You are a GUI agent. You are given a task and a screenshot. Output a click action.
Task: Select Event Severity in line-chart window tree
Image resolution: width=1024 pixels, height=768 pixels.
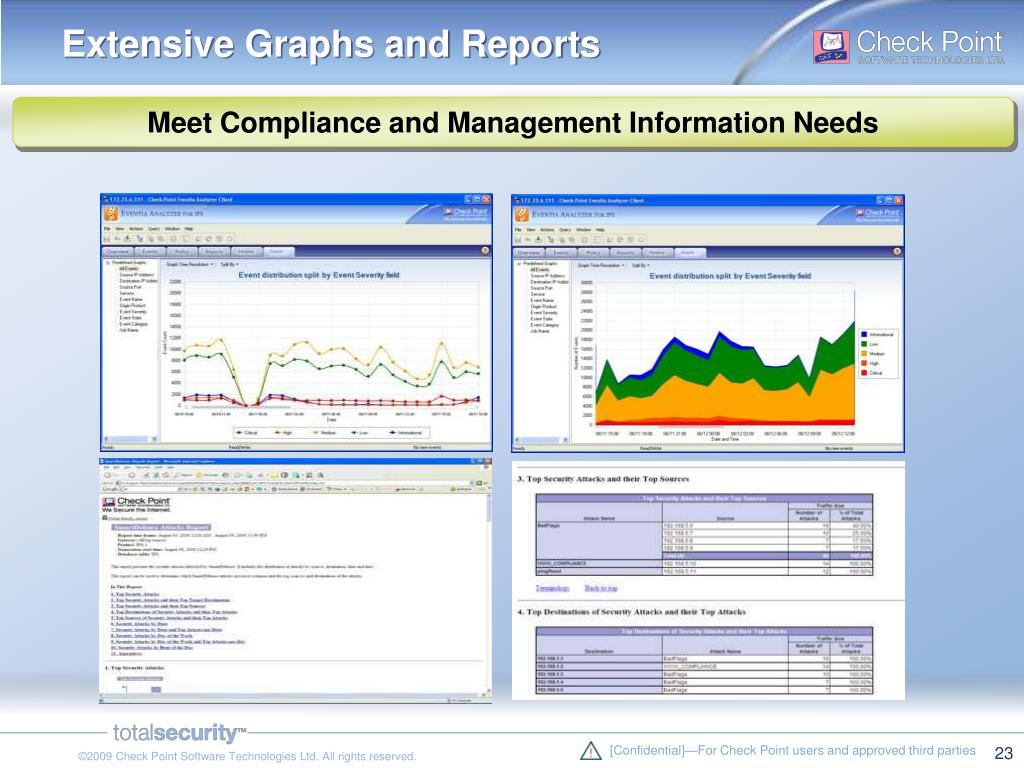133,312
